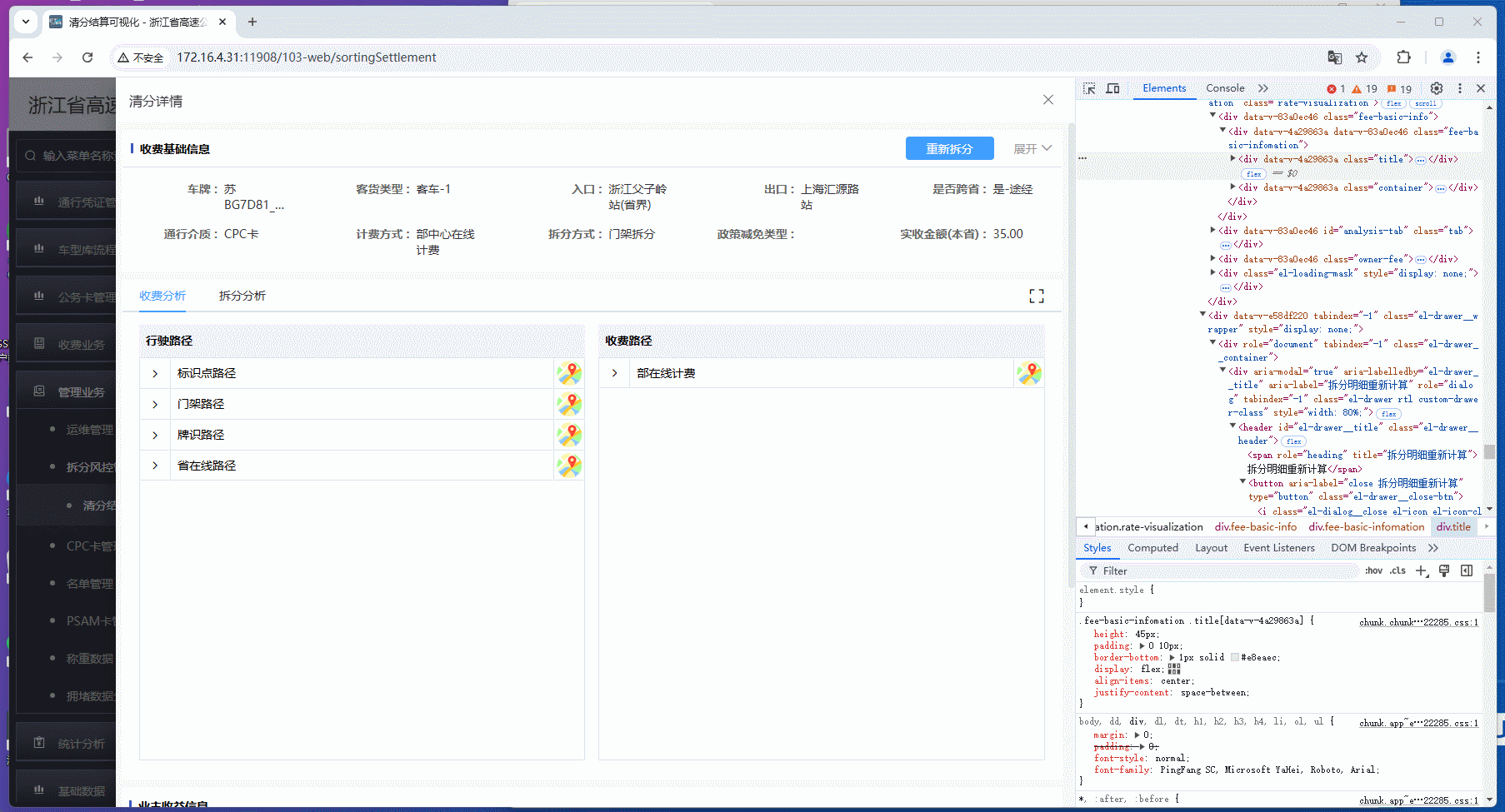Expand the div class="container" DOM node
The height and width of the screenshot is (812, 1505).
pyautogui.click(x=1233, y=187)
